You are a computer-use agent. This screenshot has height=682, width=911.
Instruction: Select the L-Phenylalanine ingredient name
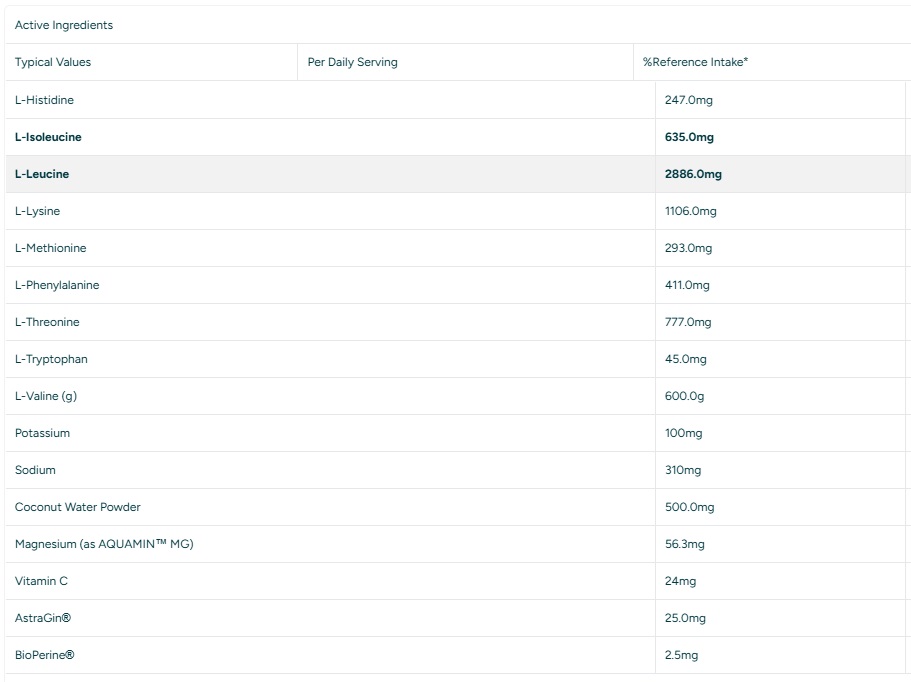pos(57,285)
